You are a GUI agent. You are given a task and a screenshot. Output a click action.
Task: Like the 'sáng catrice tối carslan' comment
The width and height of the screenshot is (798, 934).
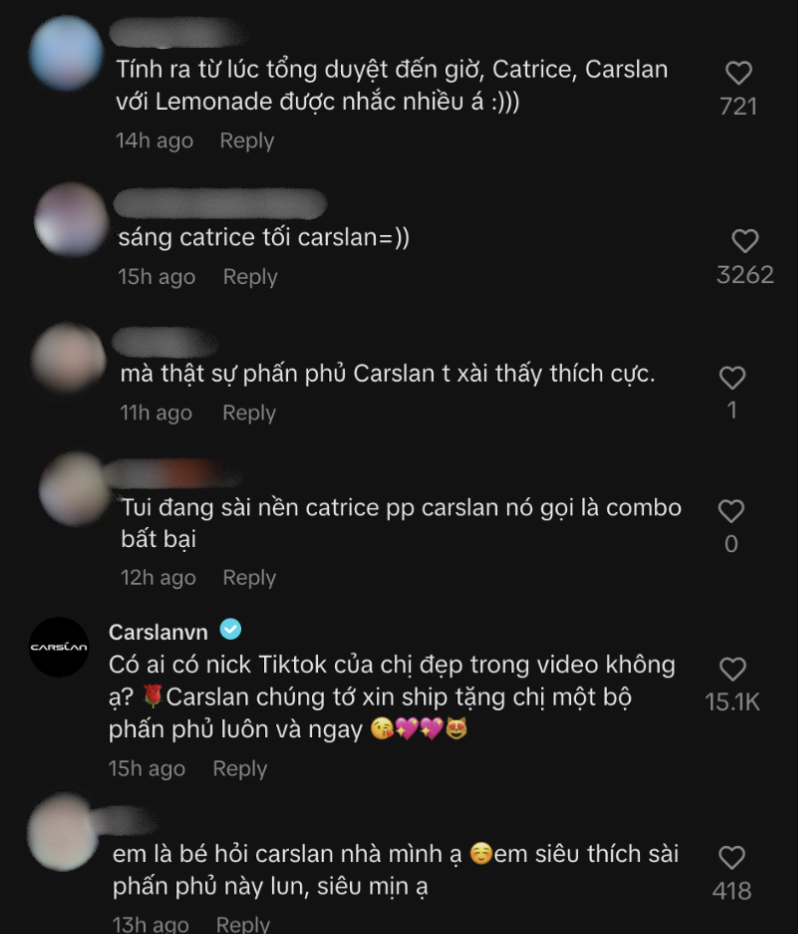745,241
